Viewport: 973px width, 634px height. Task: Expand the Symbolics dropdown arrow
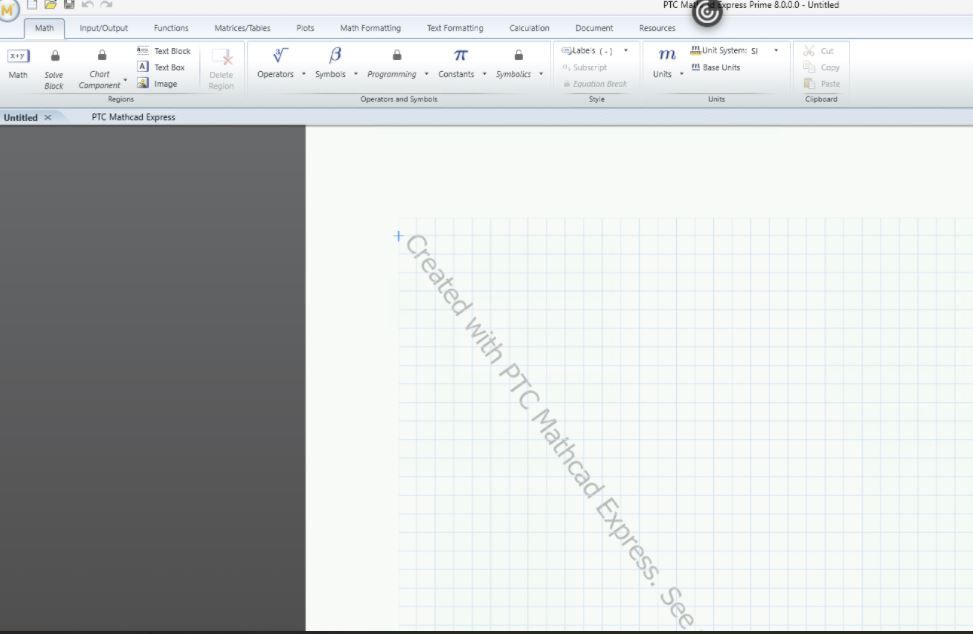541,74
